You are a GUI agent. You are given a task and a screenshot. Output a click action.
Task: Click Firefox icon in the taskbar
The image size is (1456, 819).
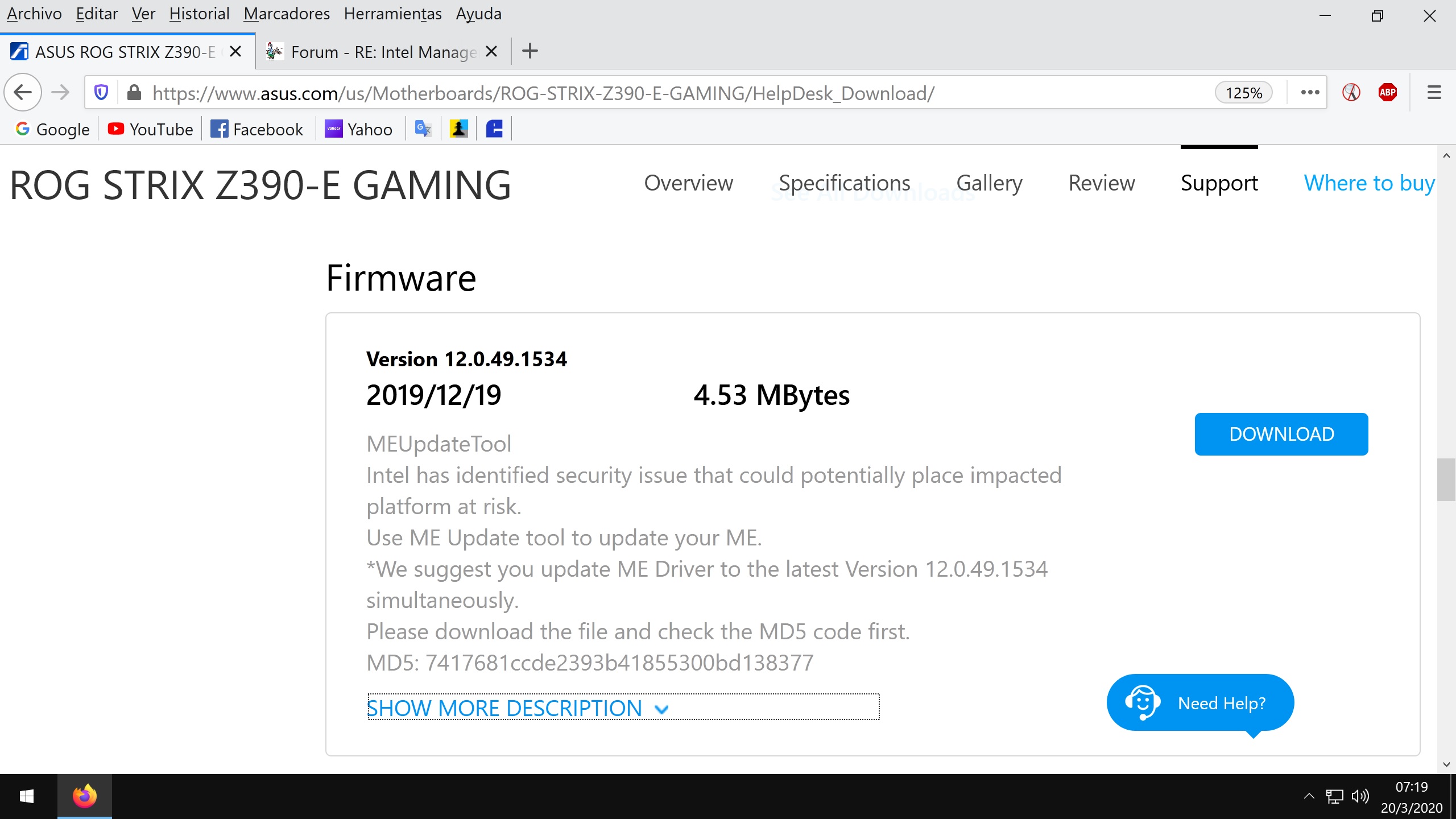click(x=85, y=796)
